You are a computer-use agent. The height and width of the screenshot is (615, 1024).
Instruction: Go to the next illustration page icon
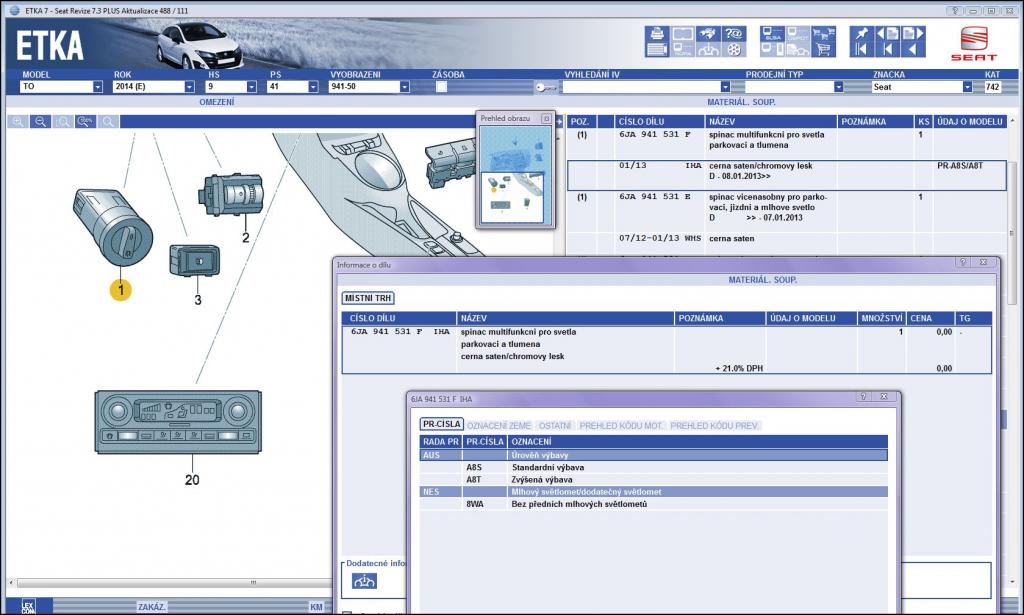(913, 33)
